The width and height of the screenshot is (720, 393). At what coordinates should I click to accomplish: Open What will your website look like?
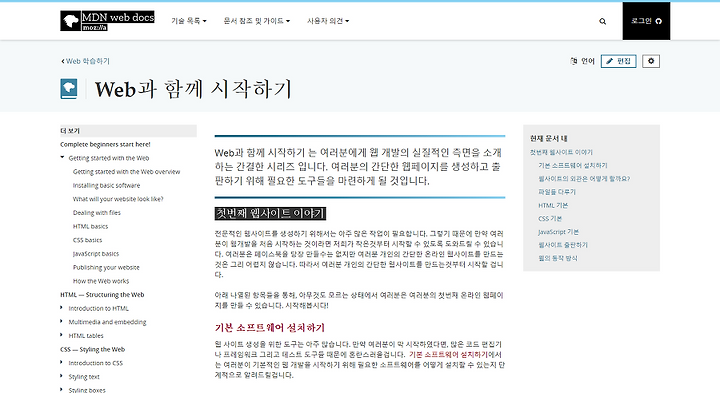pyautogui.click(x=118, y=199)
